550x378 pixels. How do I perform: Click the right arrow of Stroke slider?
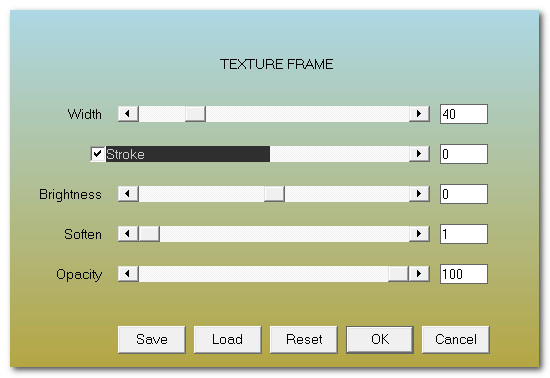pyautogui.click(x=419, y=154)
